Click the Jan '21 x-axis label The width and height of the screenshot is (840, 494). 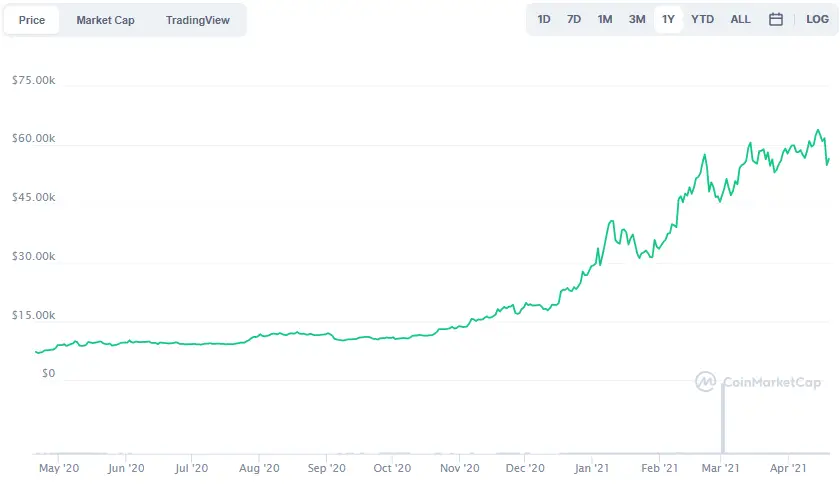pos(591,468)
